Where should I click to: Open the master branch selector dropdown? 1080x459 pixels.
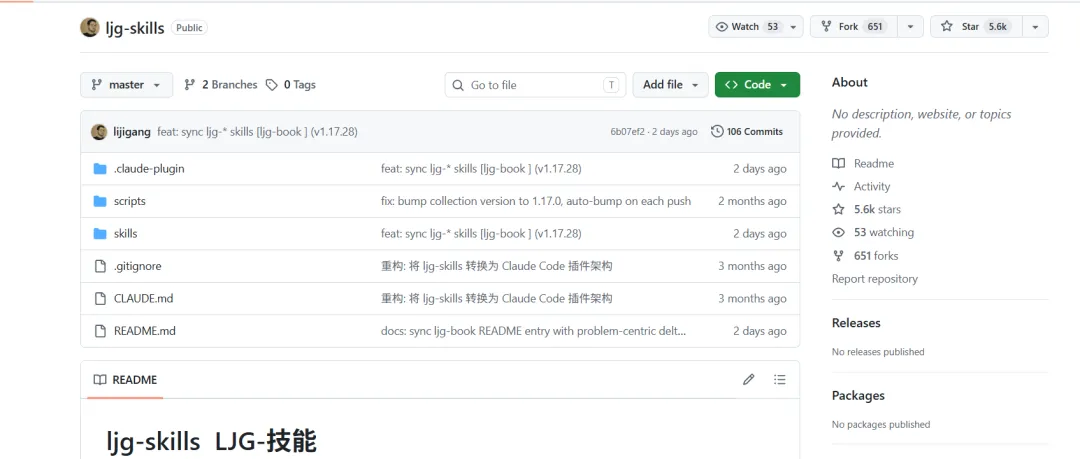[127, 85]
